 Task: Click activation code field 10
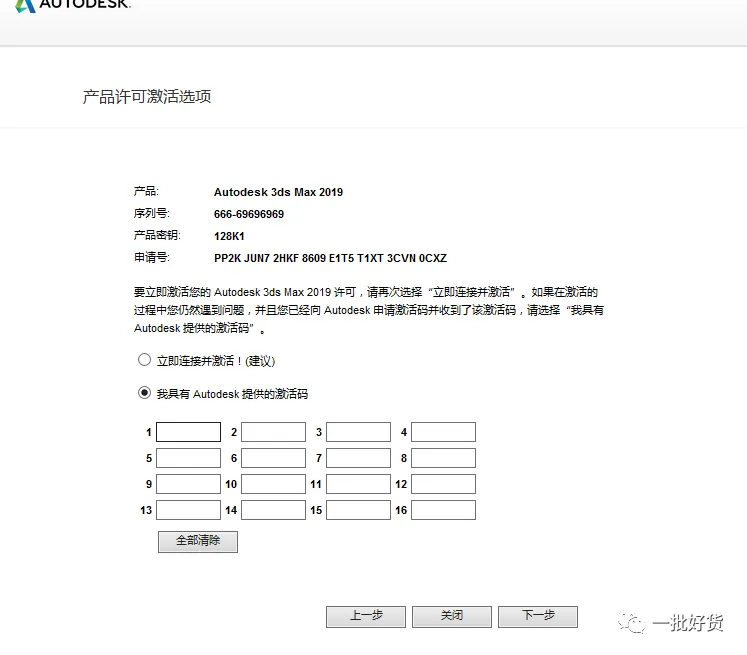(x=273, y=484)
